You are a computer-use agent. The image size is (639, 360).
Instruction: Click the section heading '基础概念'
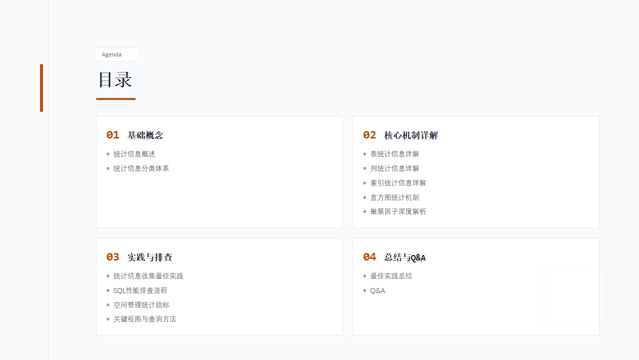[145, 135]
